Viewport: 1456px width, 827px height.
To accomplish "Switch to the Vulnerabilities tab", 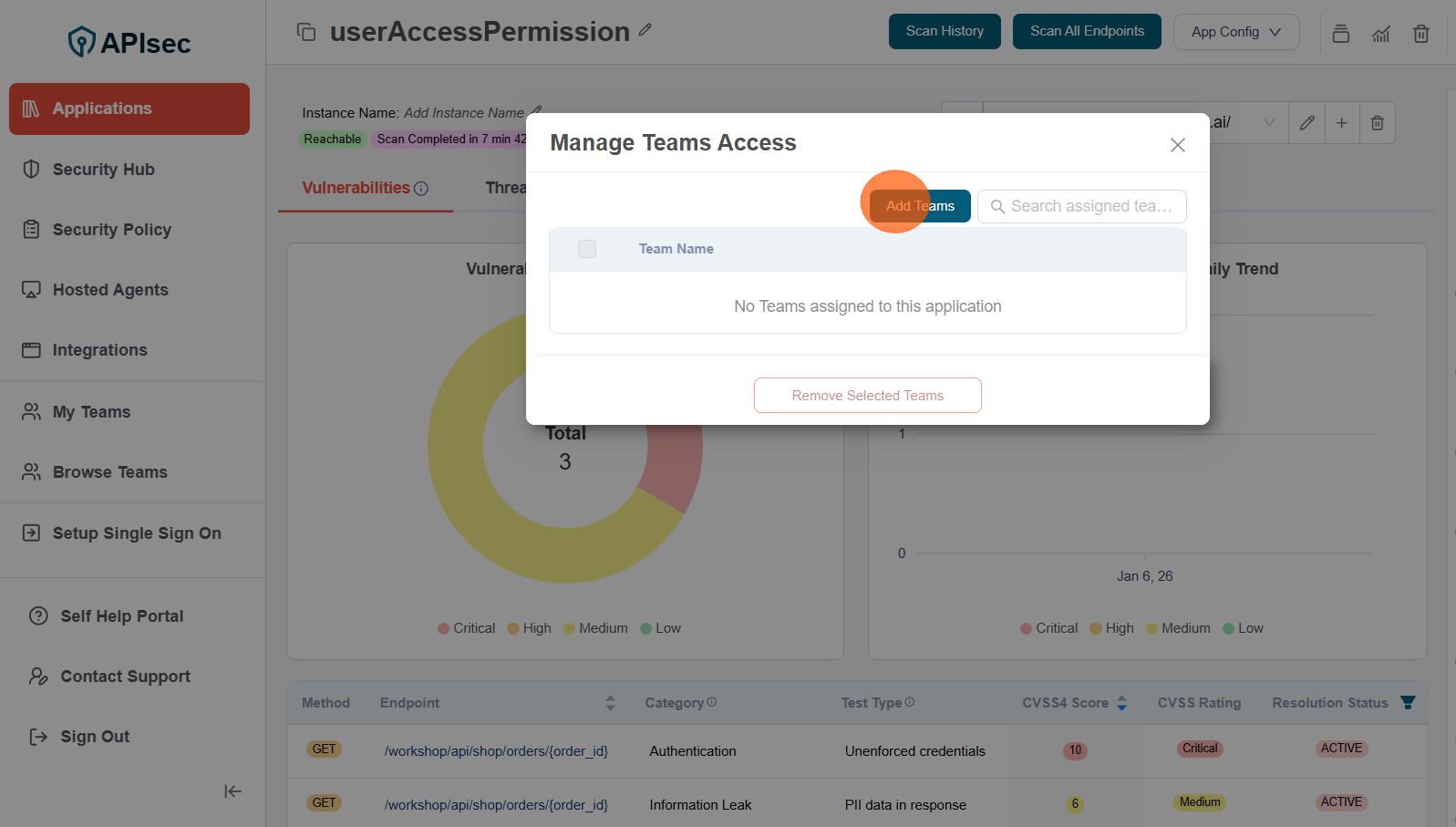I will [356, 188].
